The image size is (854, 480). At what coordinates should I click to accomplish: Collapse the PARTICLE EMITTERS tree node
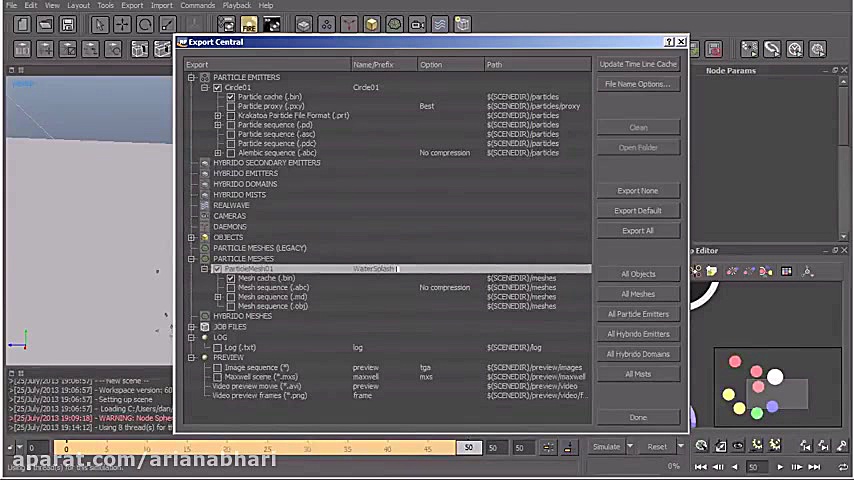click(x=192, y=77)
